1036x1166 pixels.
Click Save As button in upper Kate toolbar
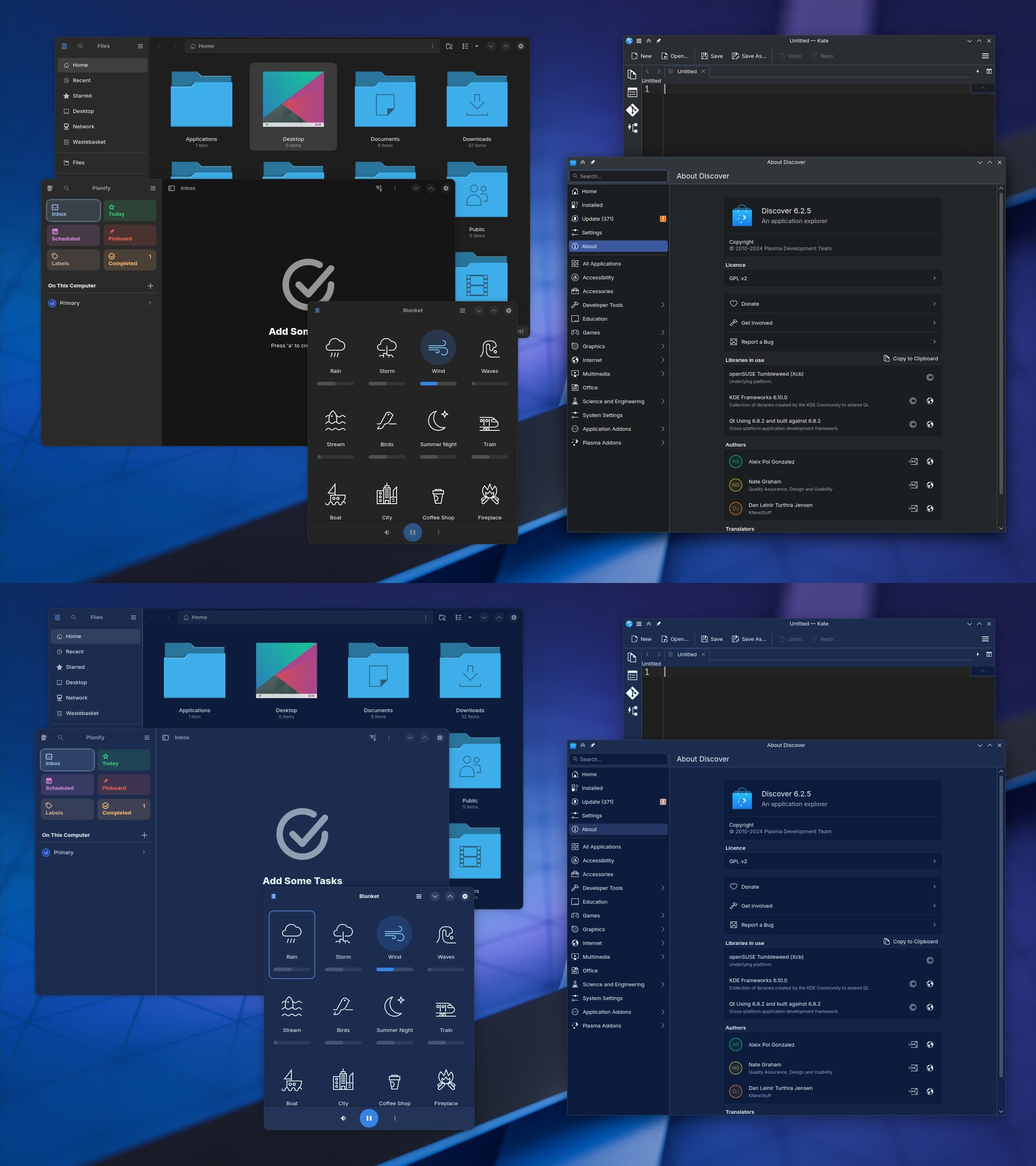pos(748,56)
